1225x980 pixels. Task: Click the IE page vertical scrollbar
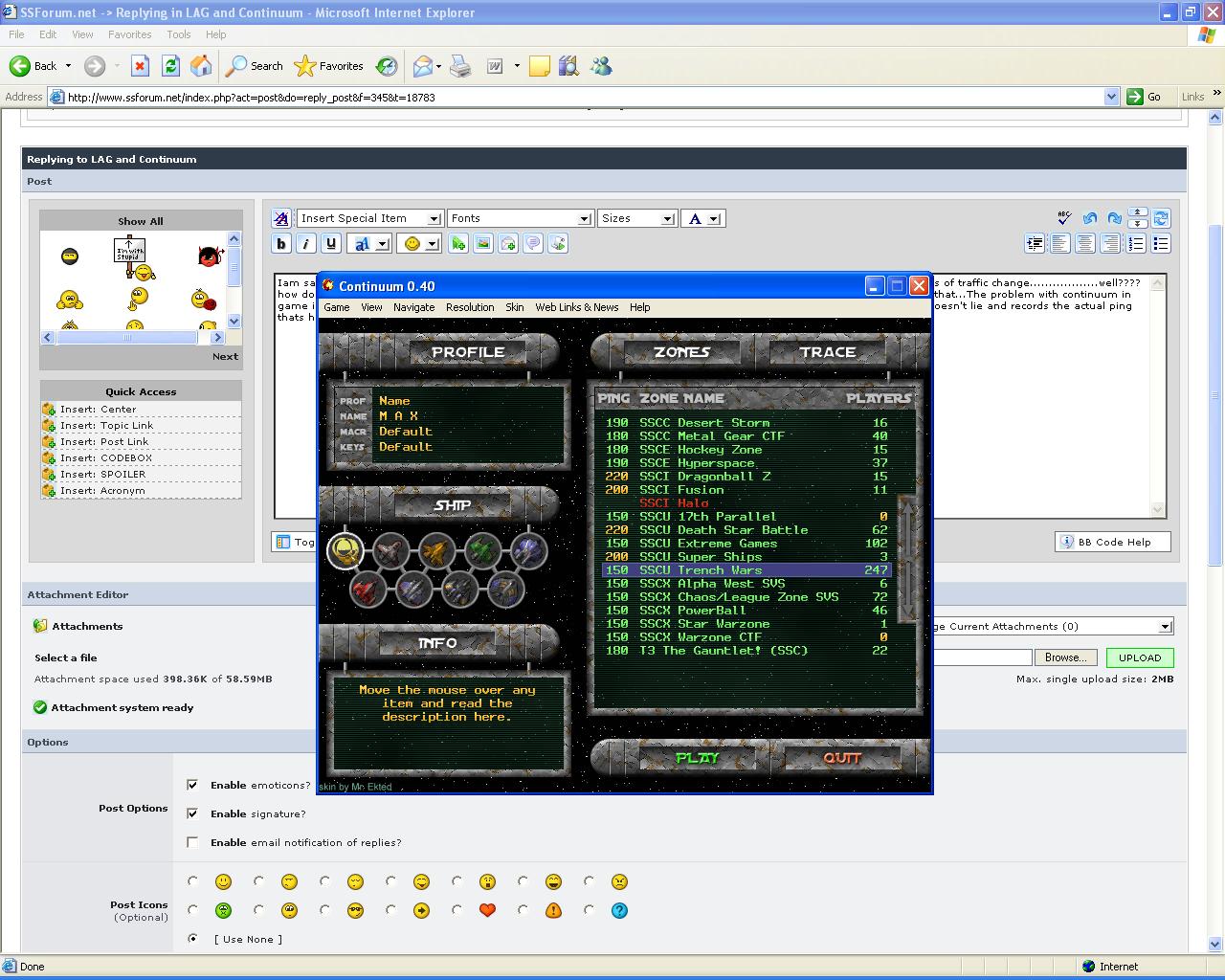pyautogui.click(x=1215, y=533)
